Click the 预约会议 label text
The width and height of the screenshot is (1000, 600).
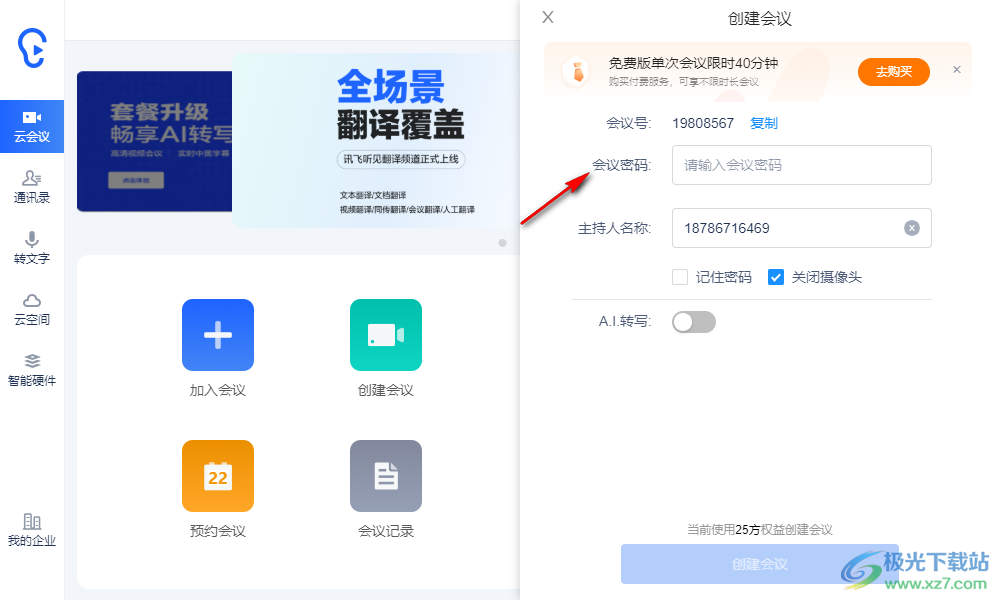[217, 531]
